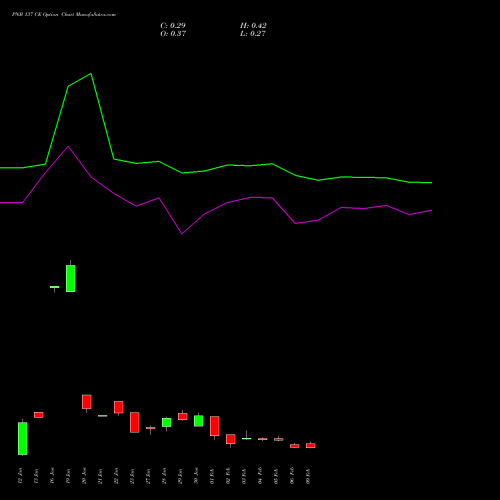This screenshot has width=500, height=500.
Task: Select the 01 Feb date label
Action: click(x=212, y=476)
